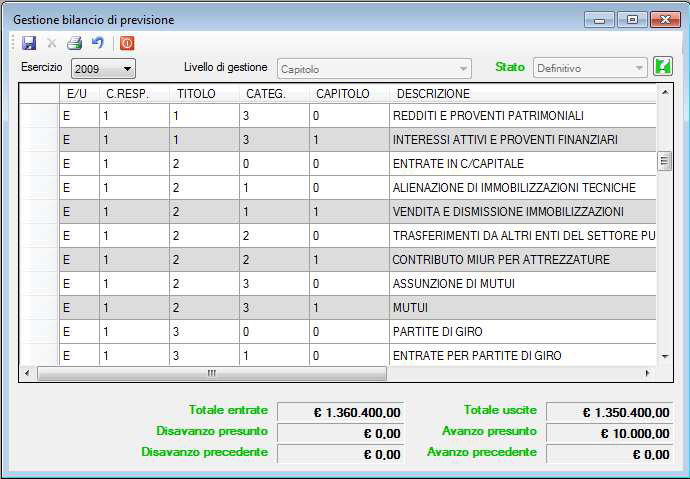Click the C.RESP. column header

tap(134, 94)
